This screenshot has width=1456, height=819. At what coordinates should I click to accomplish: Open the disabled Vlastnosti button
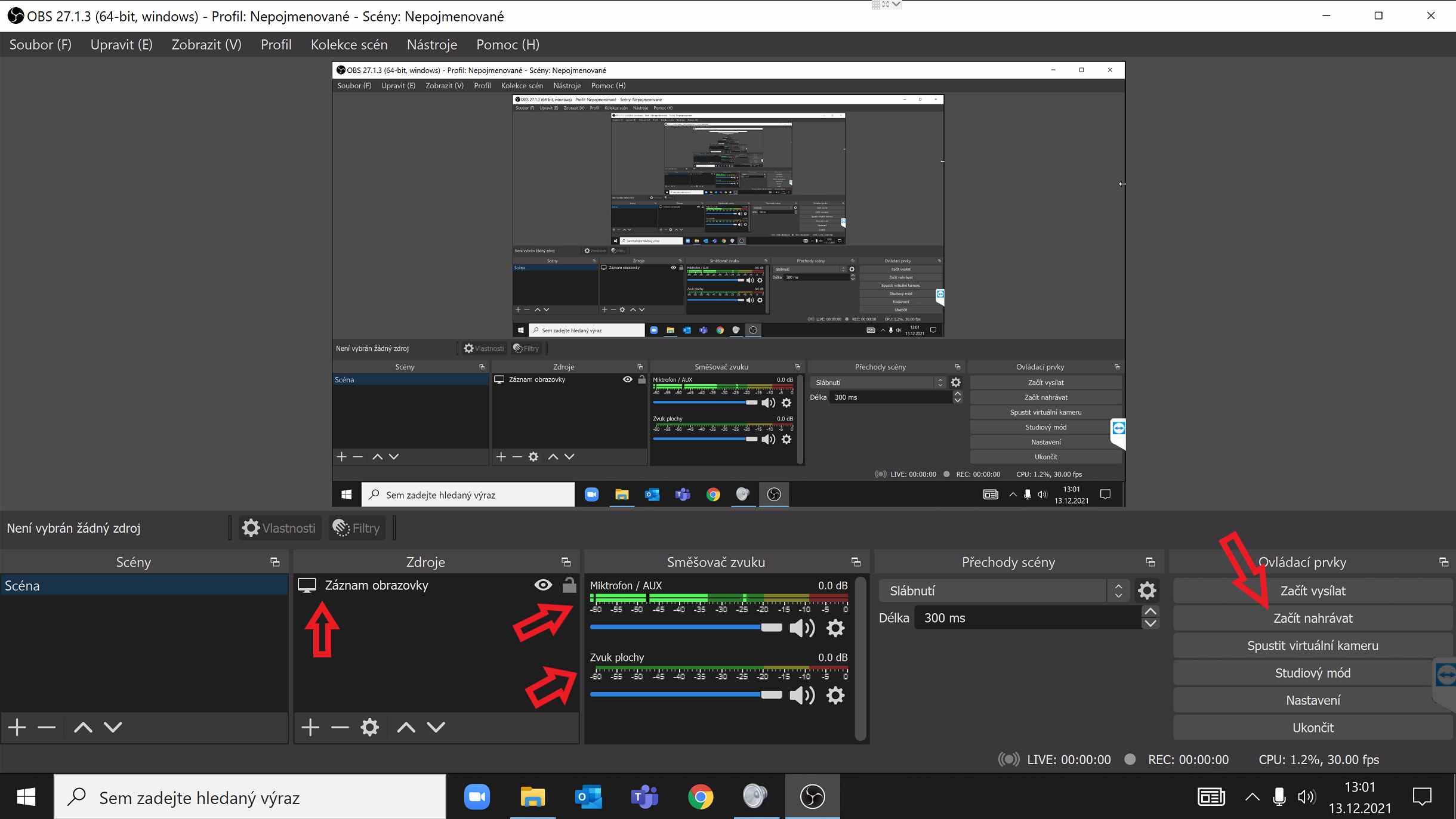tap(279, 528)
